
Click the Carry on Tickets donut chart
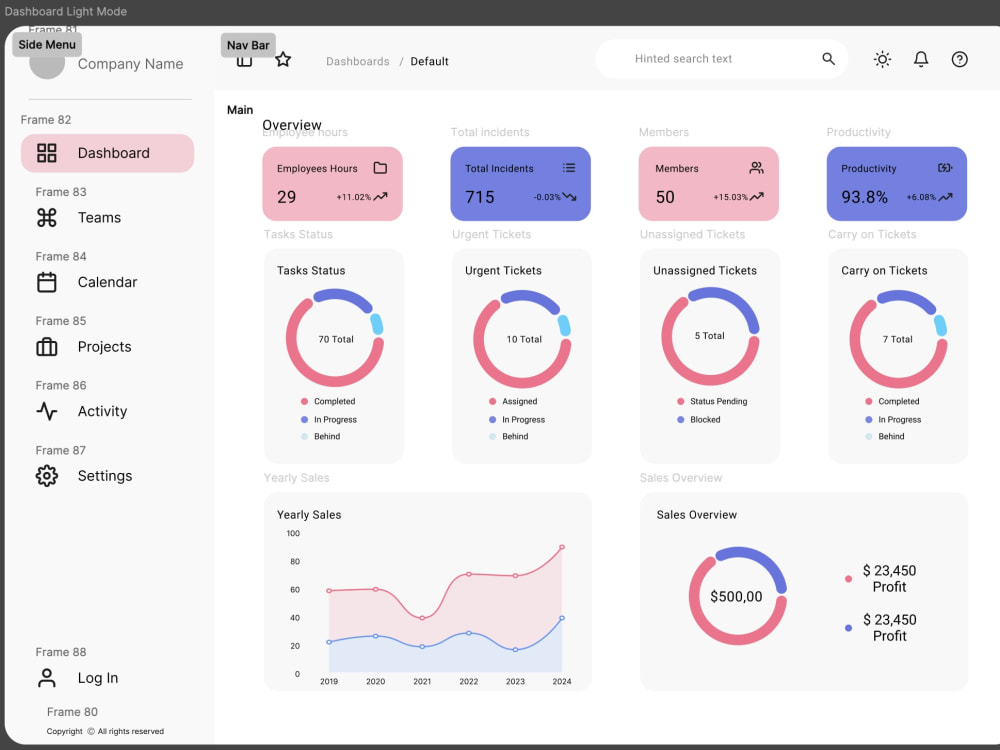pos(899,339)
